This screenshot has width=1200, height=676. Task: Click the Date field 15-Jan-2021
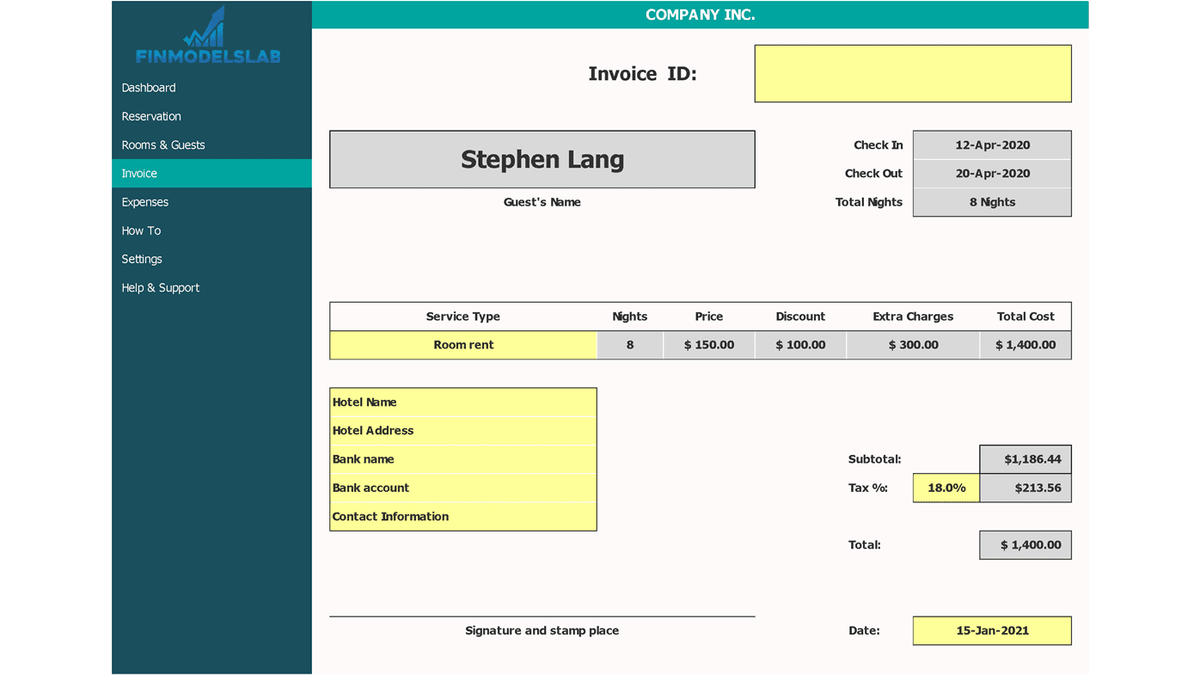(992, 631)
